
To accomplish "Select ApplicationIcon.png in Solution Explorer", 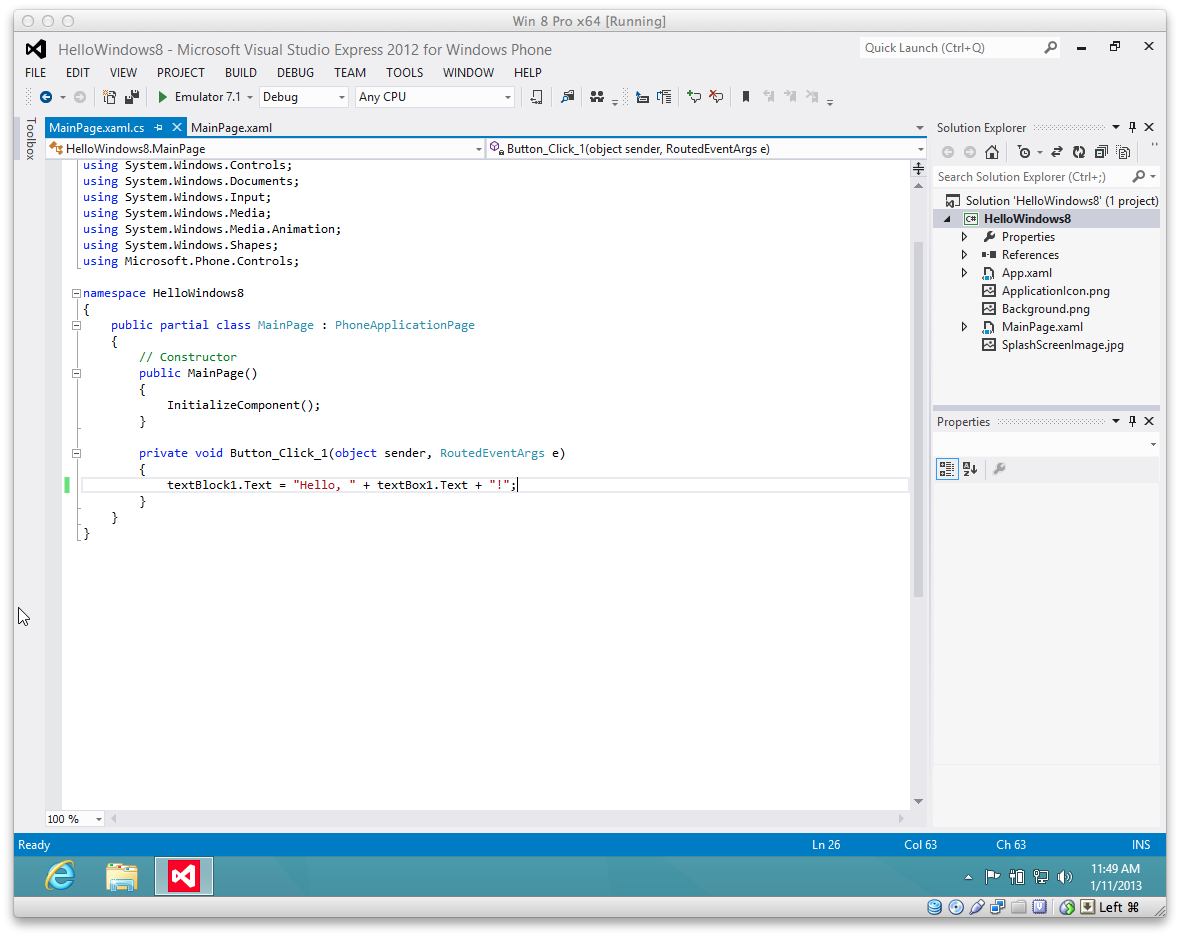I will 1055,291.
